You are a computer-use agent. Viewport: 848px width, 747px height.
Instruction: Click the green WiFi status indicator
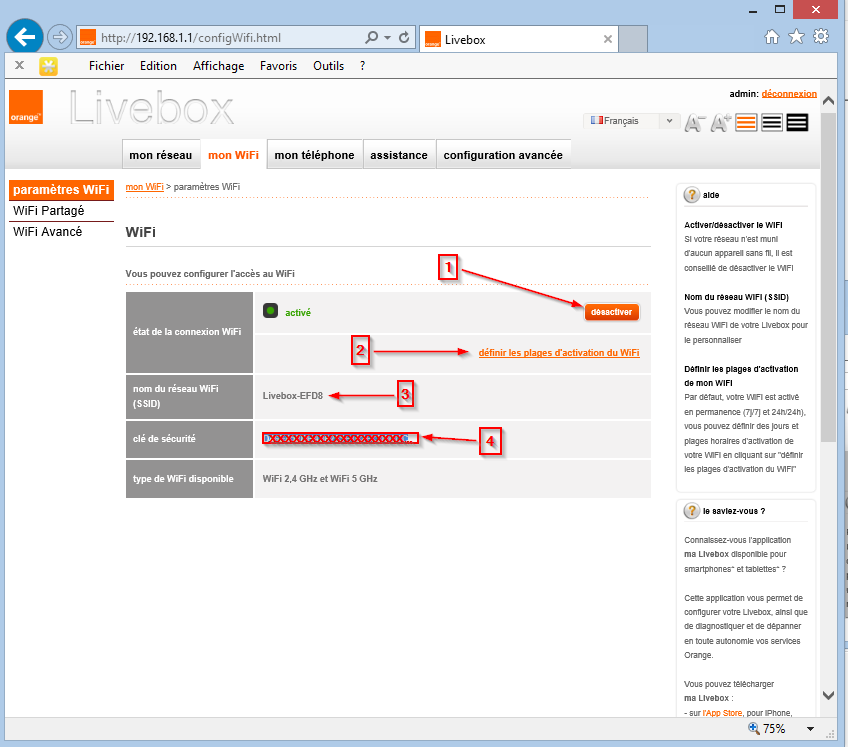click(270, 311)
